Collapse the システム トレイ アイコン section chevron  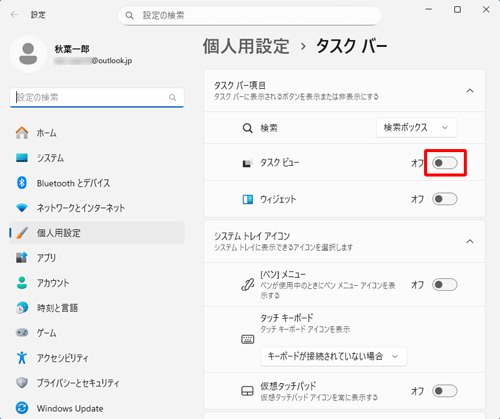tap(470, 241)
